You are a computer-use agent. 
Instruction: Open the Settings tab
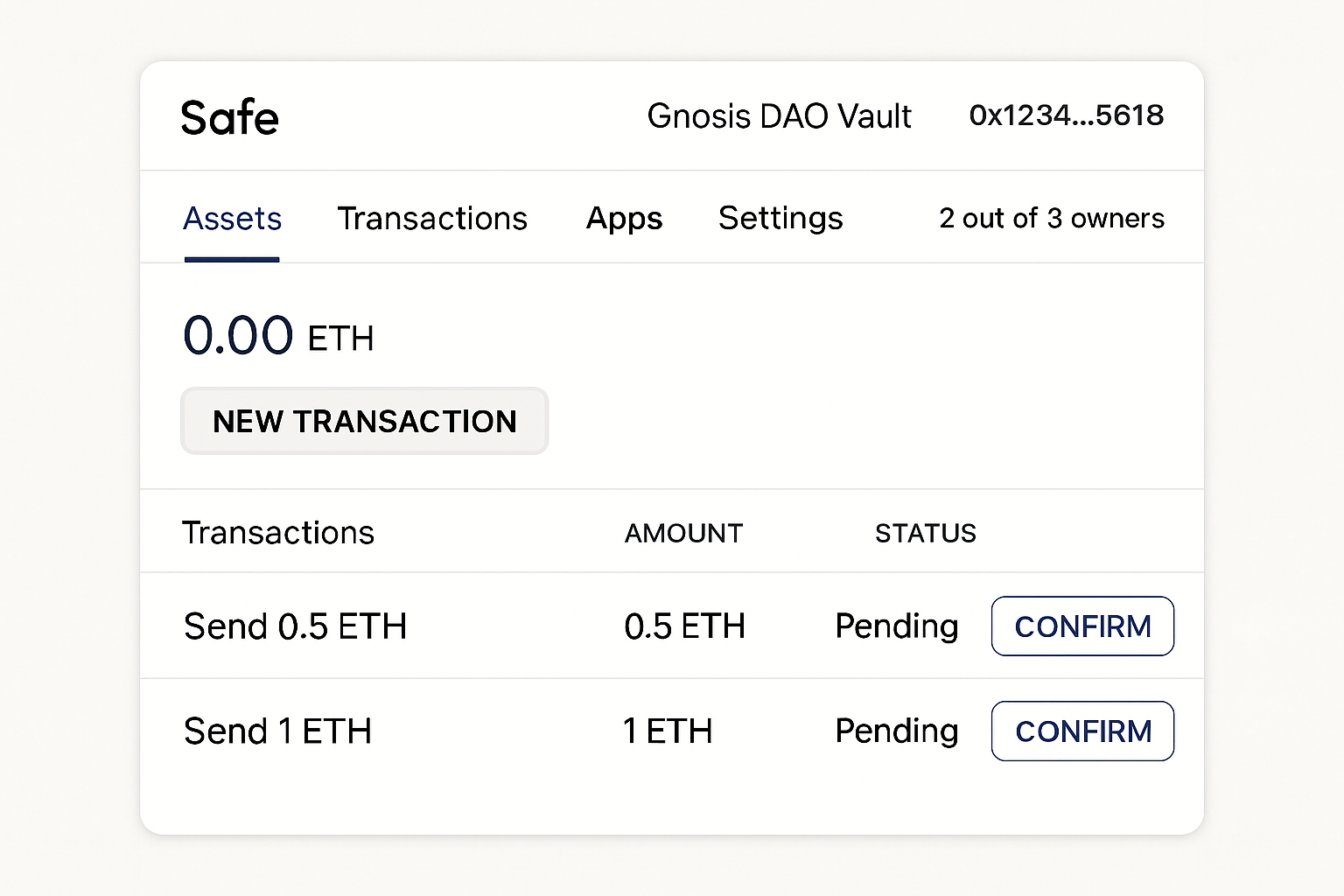point(780,219)
